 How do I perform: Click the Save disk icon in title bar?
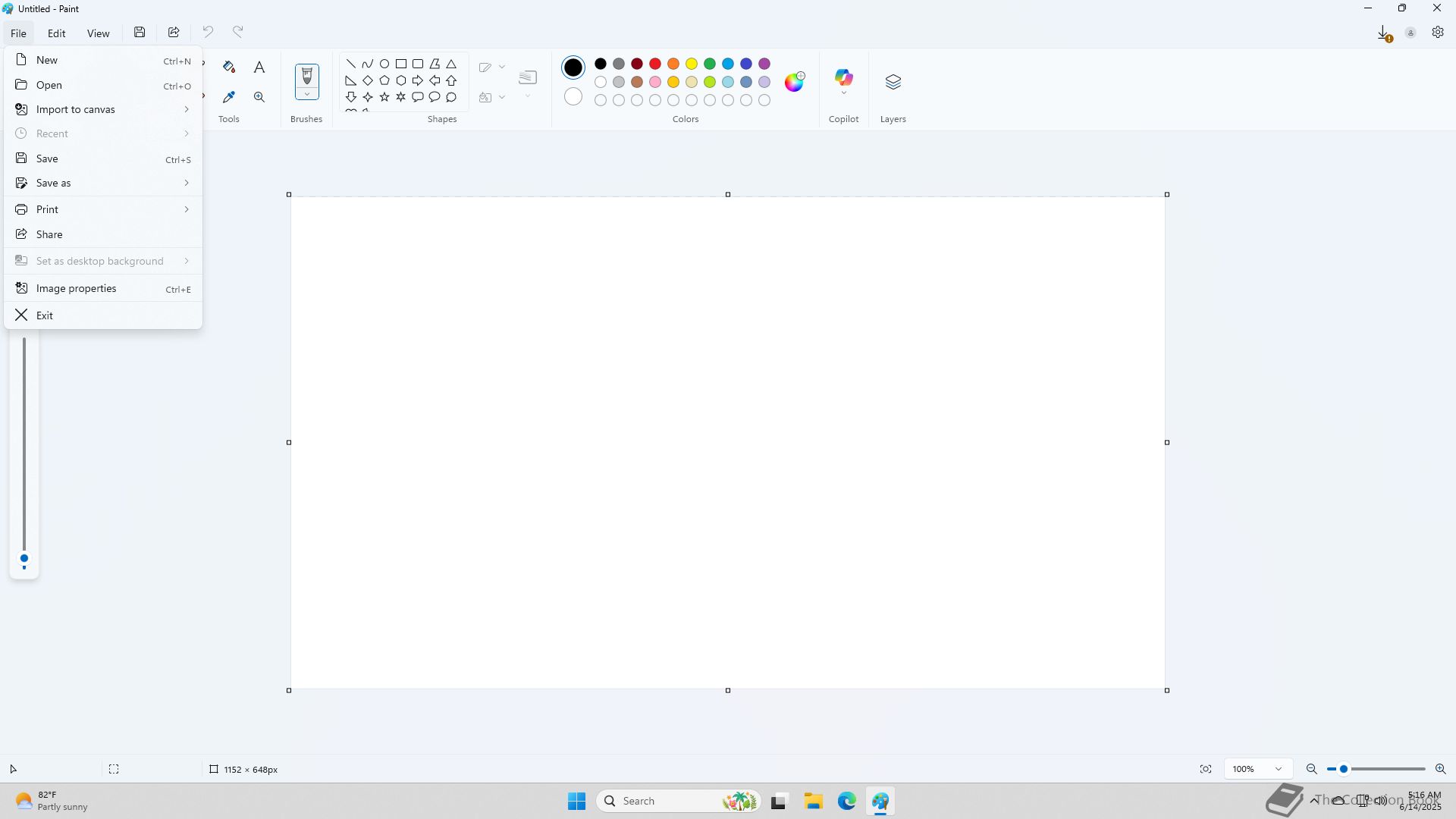point(140,33)
